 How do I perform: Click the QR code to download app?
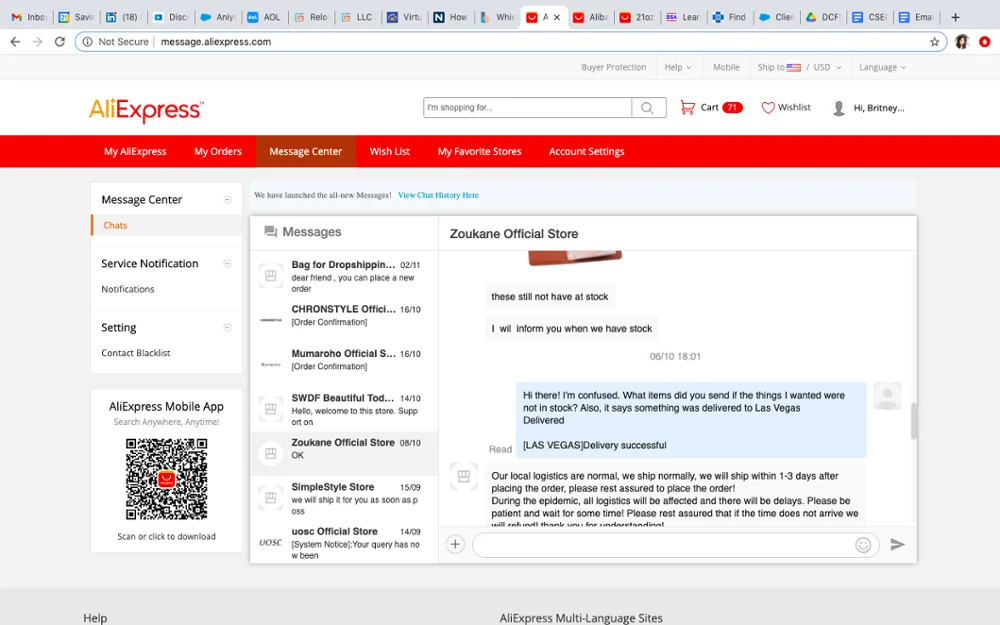(x=166, y=478)
